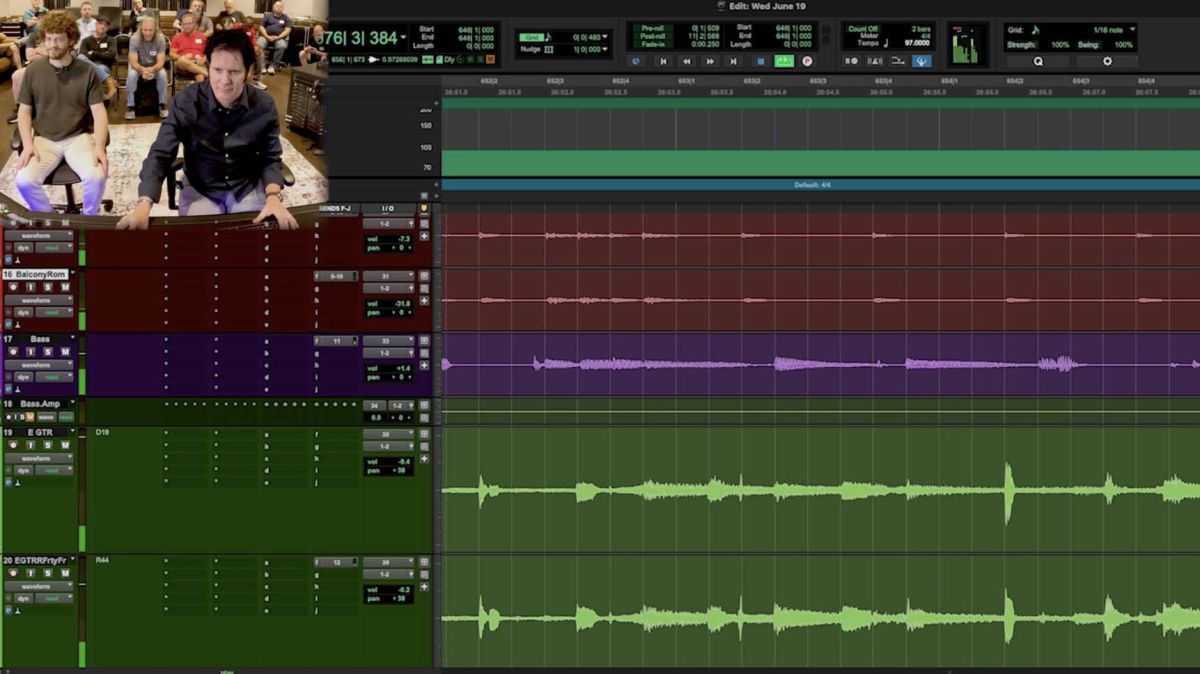Screen dimensions: 1200x674
Task: Click the Stop button in the transport
Action: click(761, 61)
